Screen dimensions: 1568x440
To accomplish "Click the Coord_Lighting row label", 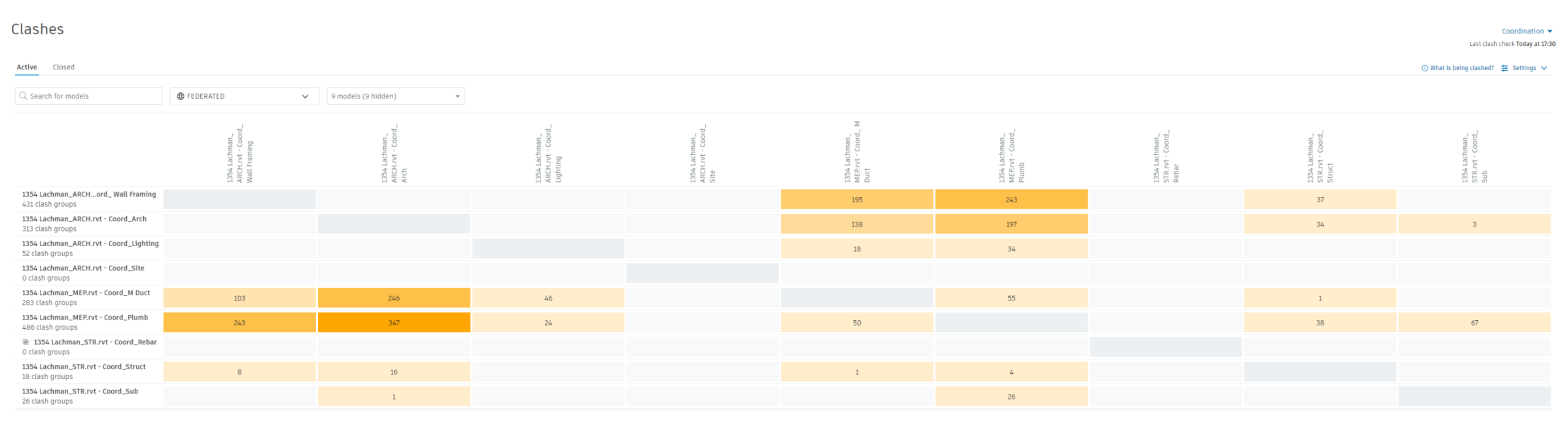I will click(x=90, y=244).
